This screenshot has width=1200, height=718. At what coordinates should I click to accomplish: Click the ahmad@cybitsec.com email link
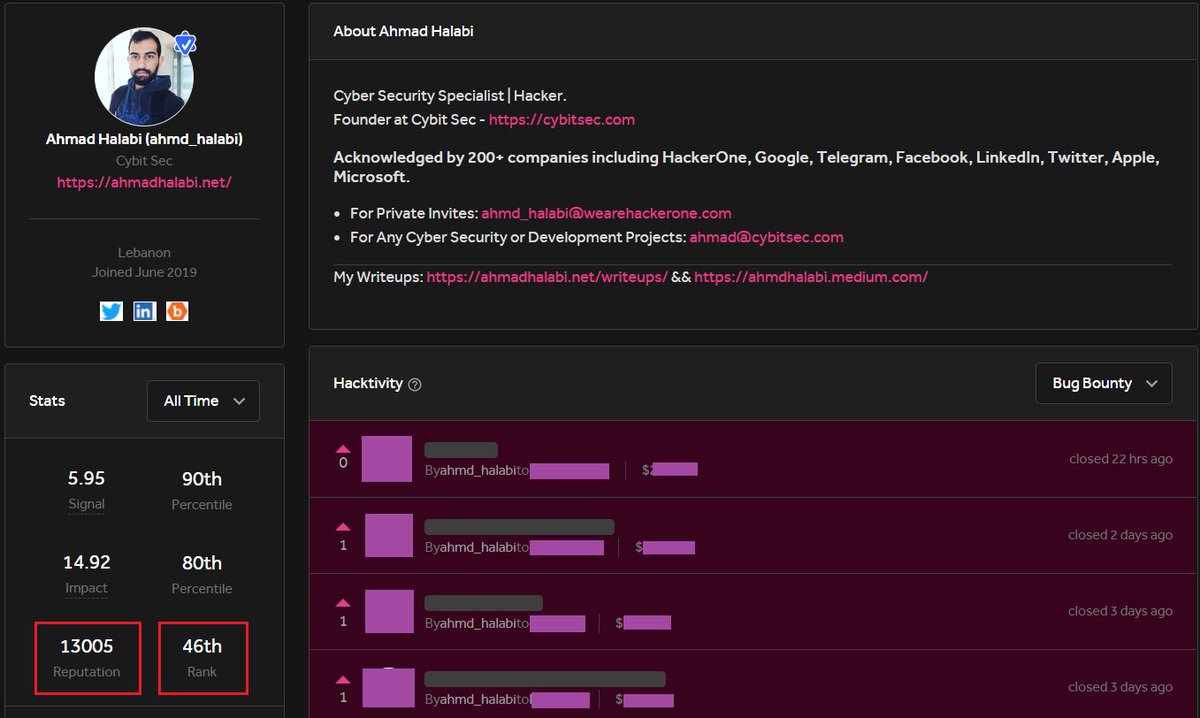766,237
